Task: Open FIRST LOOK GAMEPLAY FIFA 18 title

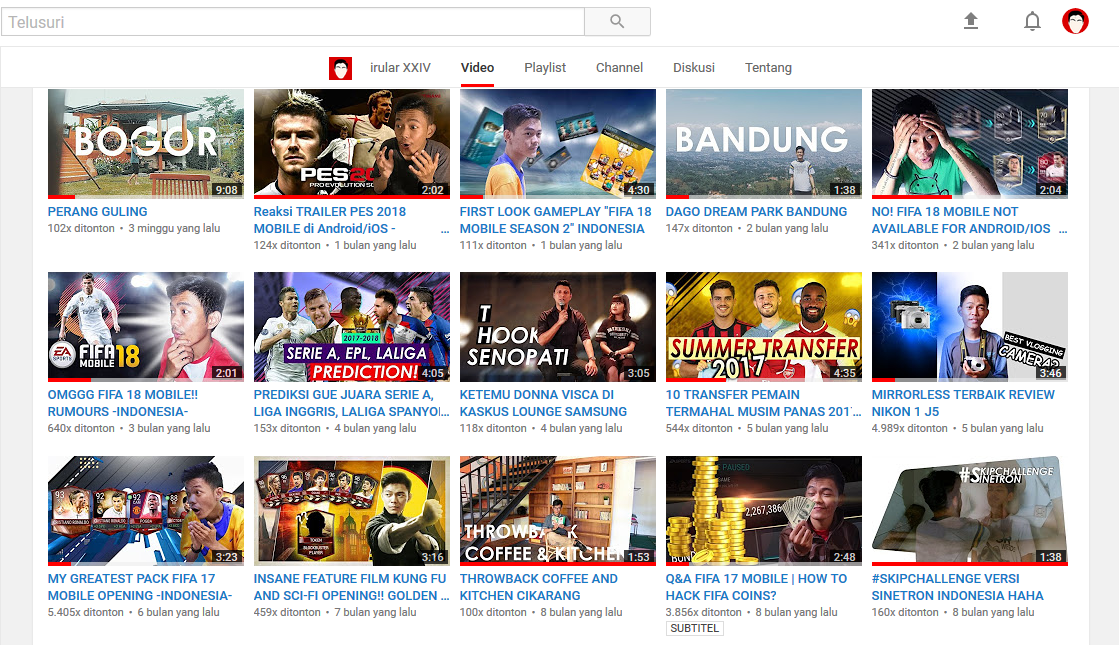Action: click(555, 220)
